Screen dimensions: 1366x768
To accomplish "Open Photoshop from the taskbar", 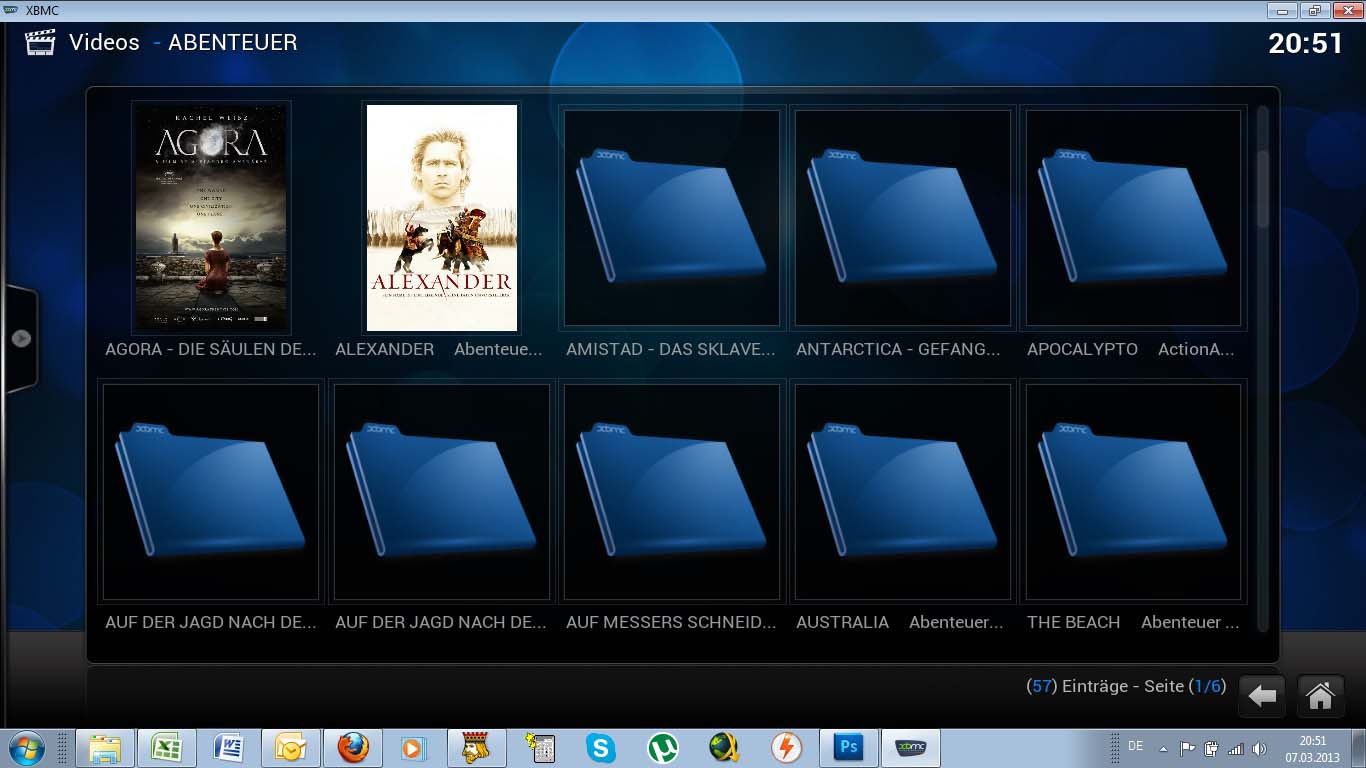I will pos(848,748).
